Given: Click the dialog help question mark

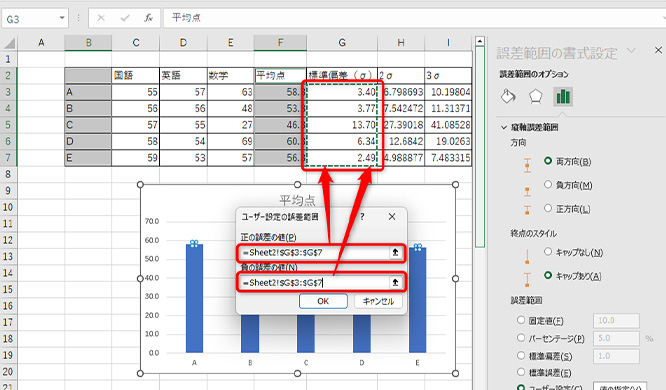Looking at the screenshot, I should tap(362, 217).
